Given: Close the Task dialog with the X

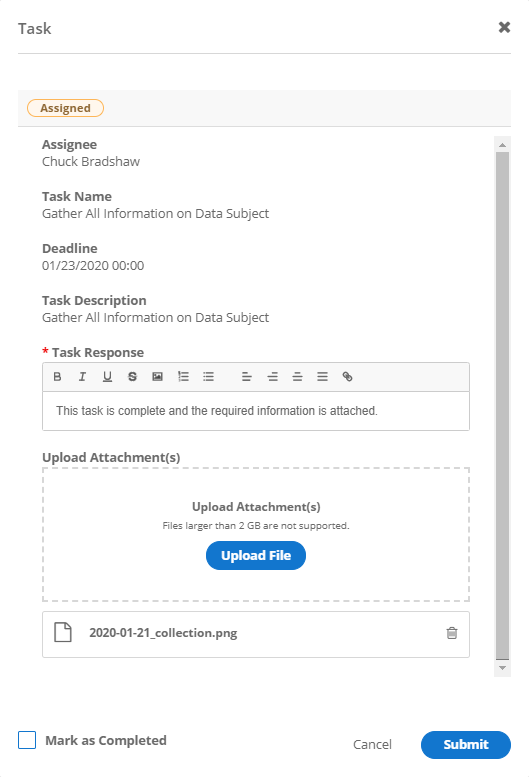Looking at the screenshot, I should (x=504, y=27).
